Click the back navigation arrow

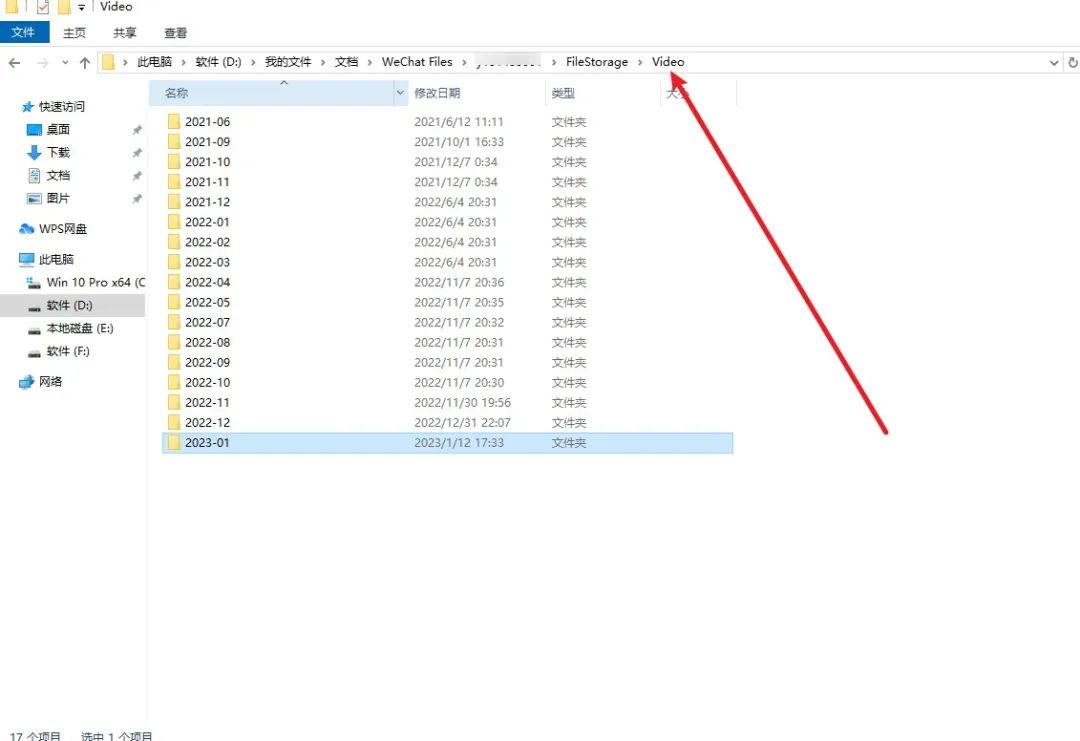[x=14, y=61]
